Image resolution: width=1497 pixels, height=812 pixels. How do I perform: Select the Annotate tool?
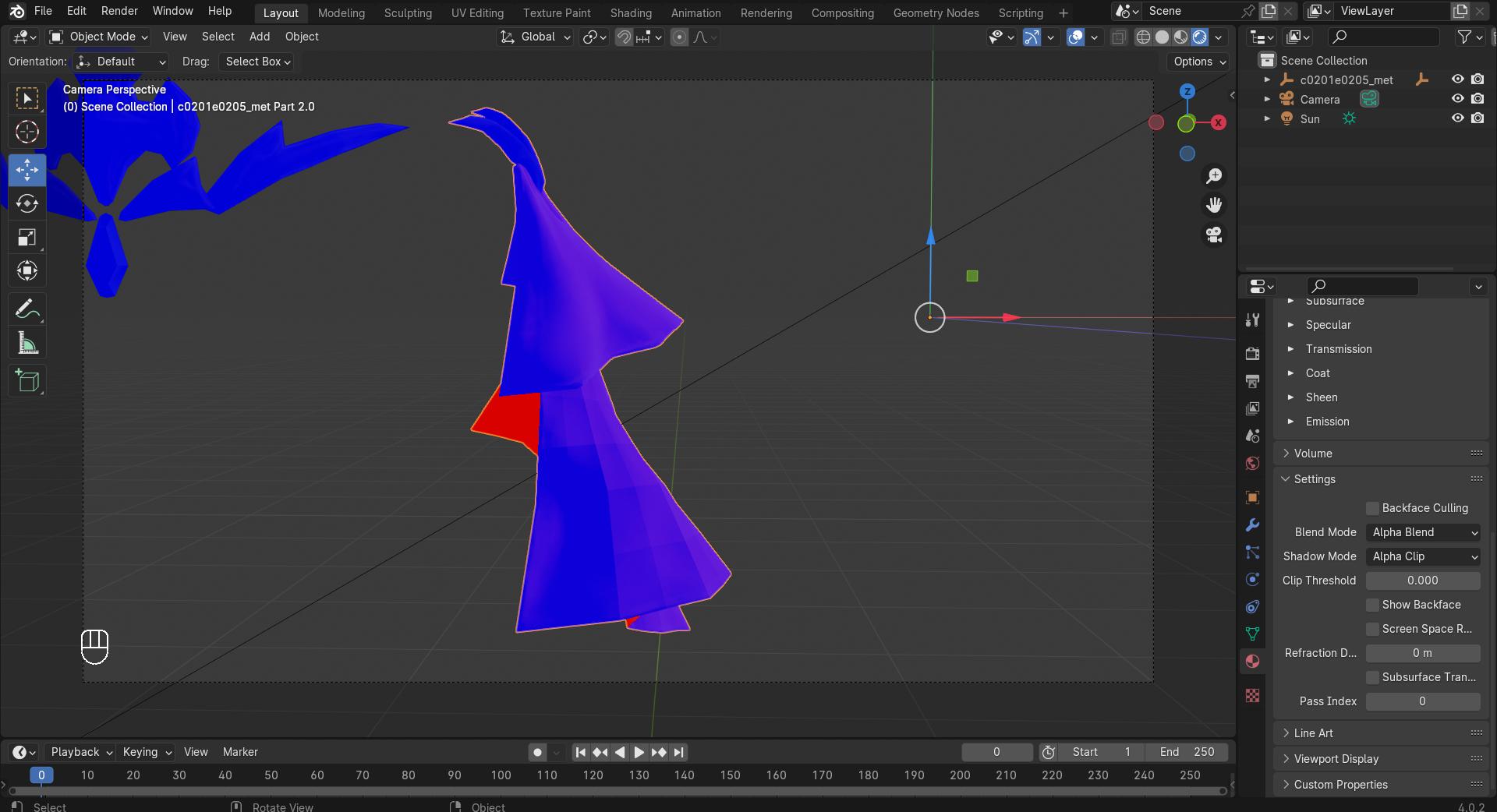27,309
